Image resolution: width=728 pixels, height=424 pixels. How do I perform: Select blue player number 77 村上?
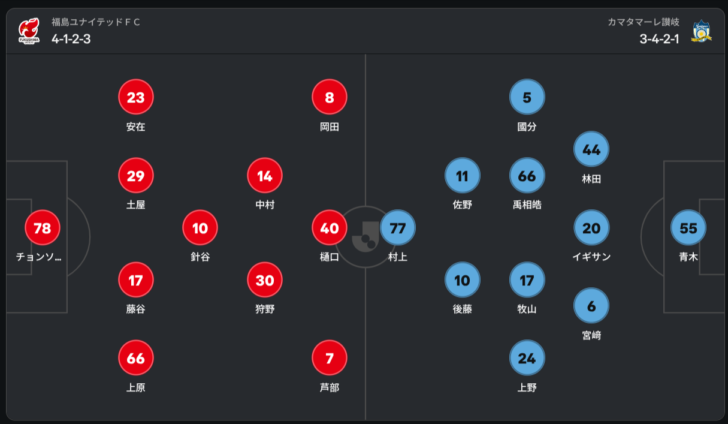(x=398, y=228)
